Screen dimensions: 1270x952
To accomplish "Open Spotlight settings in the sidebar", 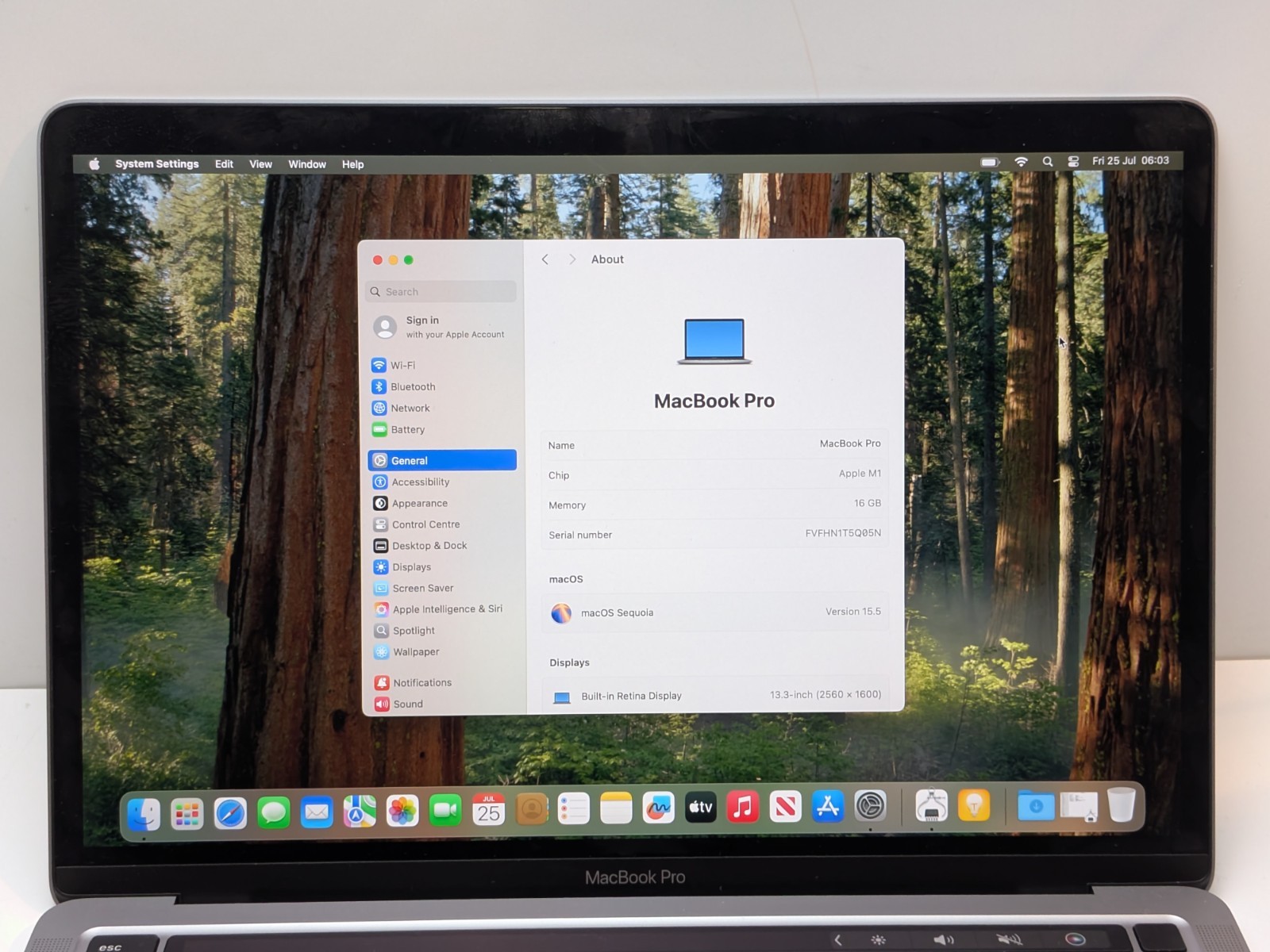I will tap(442, 631).
